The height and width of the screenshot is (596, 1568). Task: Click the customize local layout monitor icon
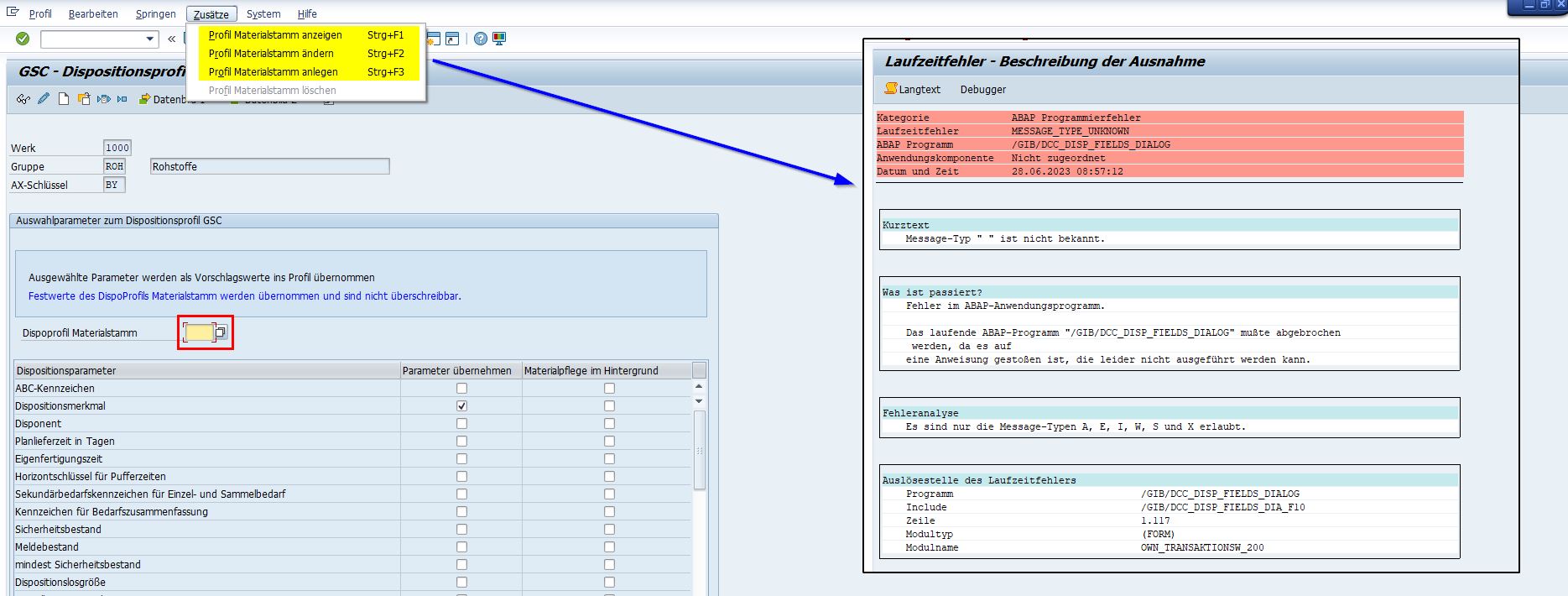pyautogui.click(x=499, y=39)
